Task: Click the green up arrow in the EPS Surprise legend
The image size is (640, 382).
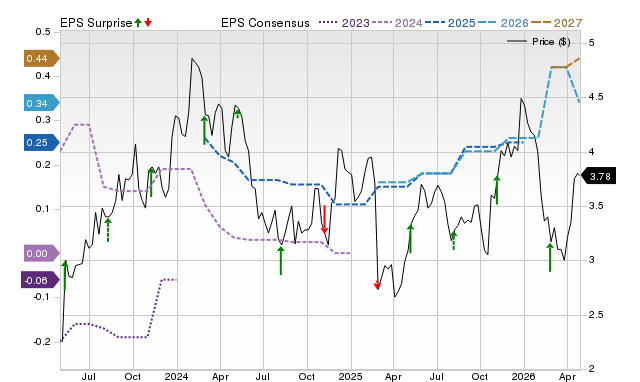Action: click(x=138, y=22)
